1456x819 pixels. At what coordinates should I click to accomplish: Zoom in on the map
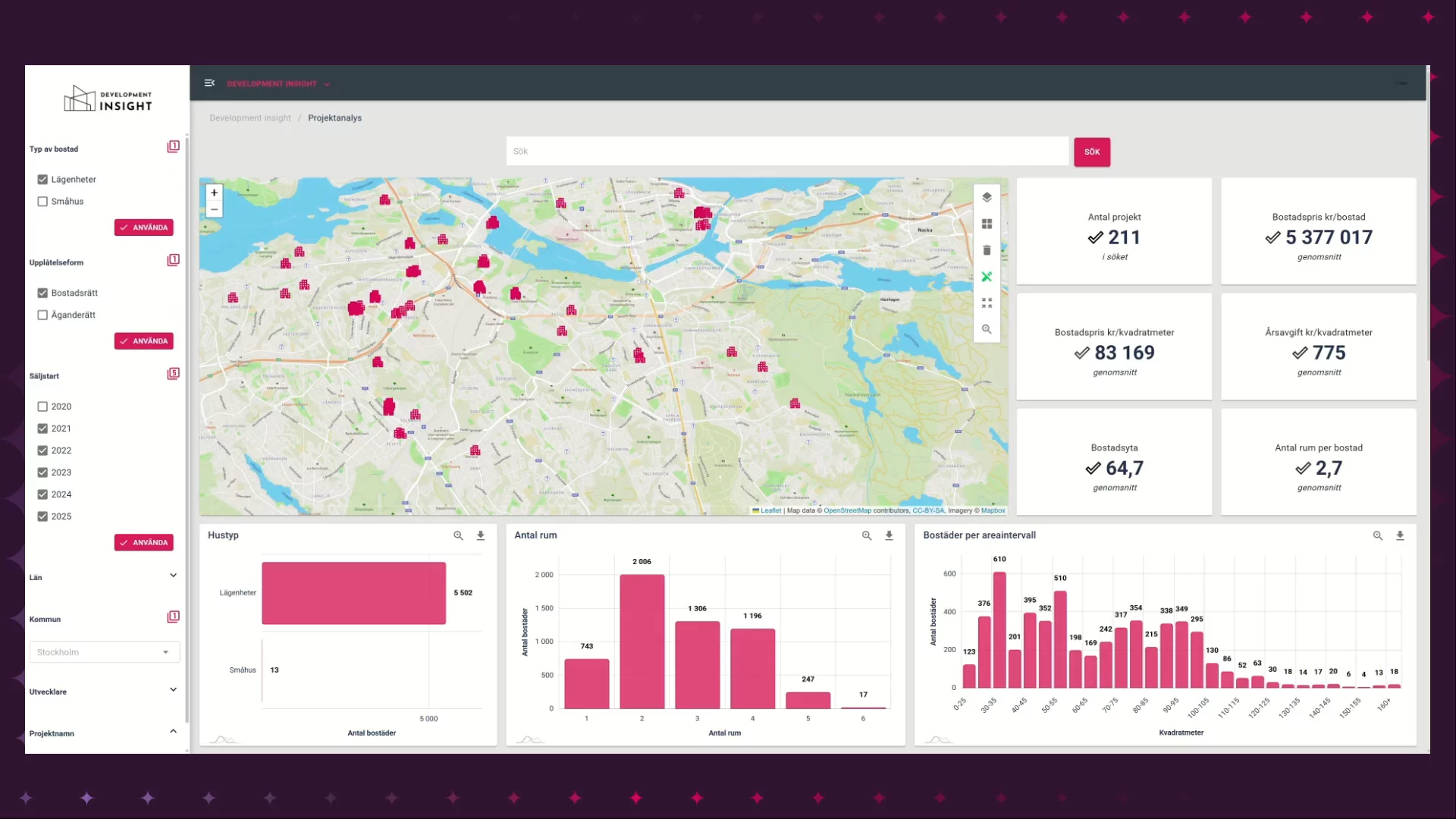214,193
